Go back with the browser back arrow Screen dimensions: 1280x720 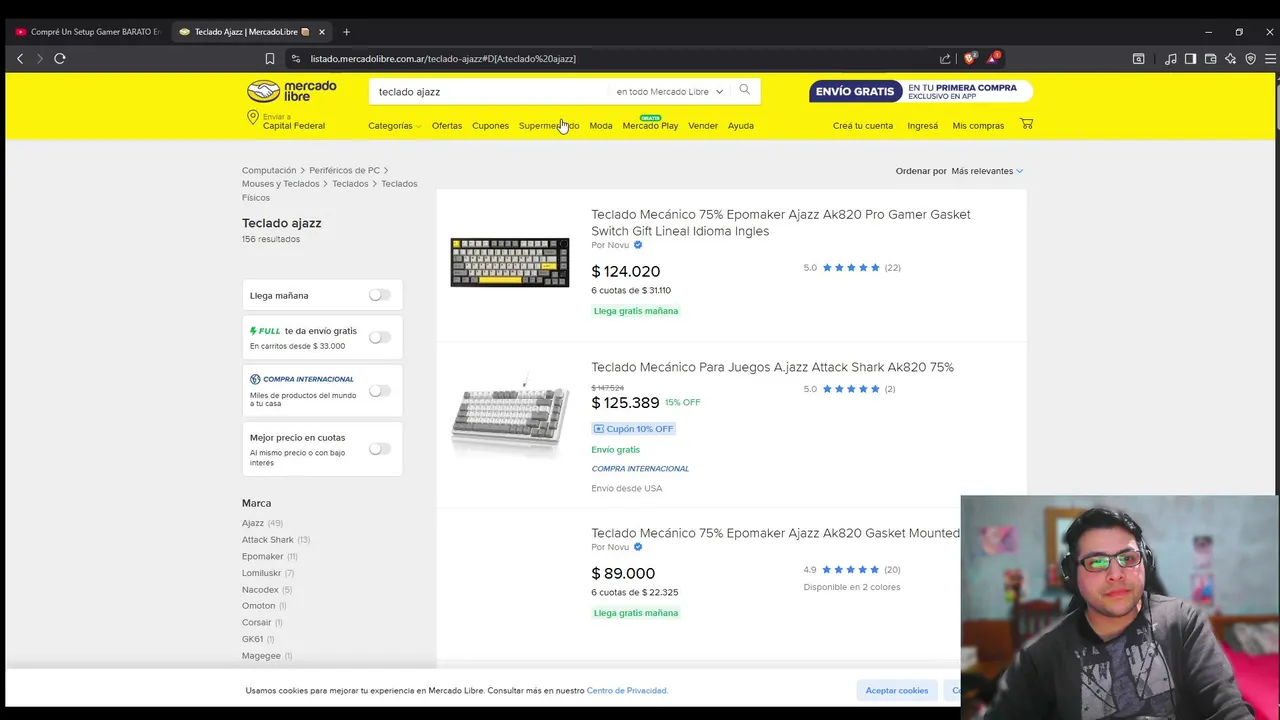(x=20, y=58)
